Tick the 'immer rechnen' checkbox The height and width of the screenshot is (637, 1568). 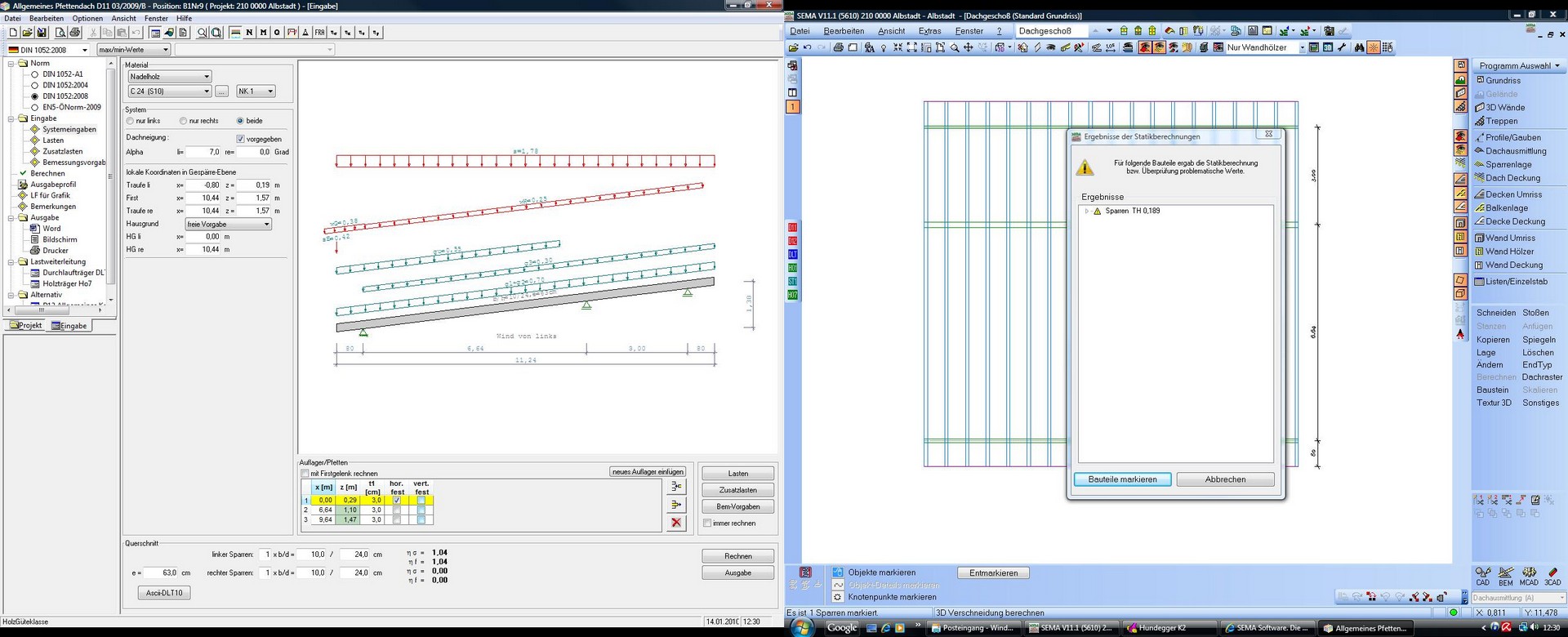(x=707, y=523)
